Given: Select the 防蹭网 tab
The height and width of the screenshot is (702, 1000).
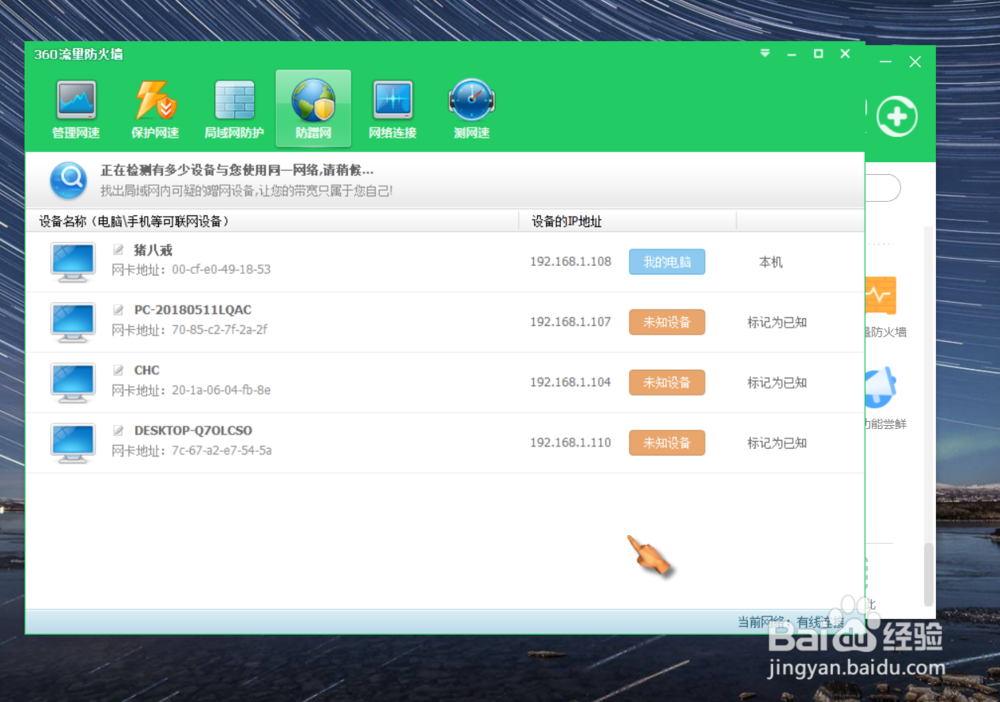Looking at the screenshot, I should point(313,109).
